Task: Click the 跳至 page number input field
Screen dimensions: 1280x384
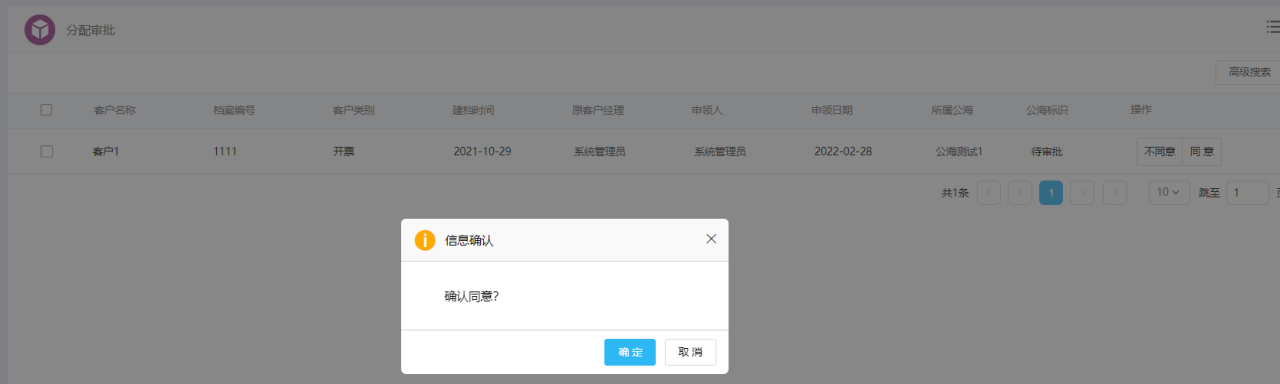Action: click(x=1247, y=193)
